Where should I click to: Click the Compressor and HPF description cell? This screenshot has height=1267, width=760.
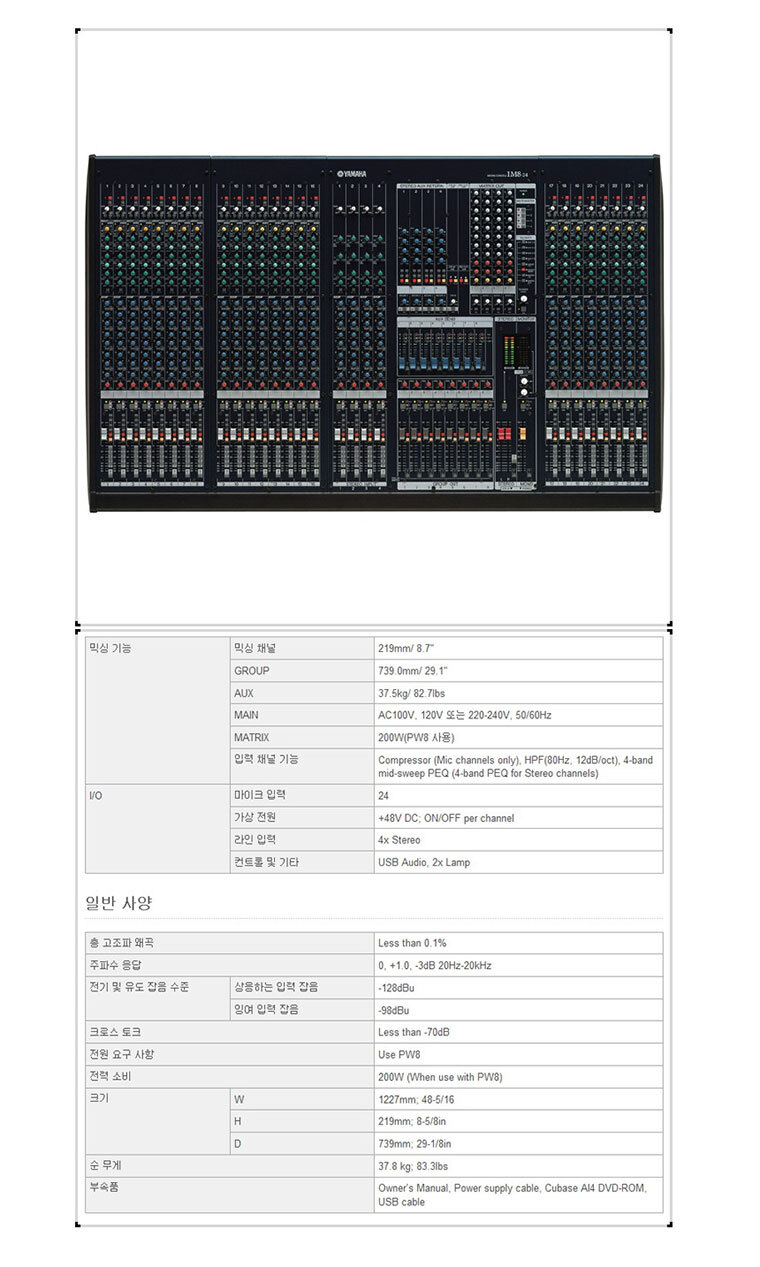coord(518,766)
